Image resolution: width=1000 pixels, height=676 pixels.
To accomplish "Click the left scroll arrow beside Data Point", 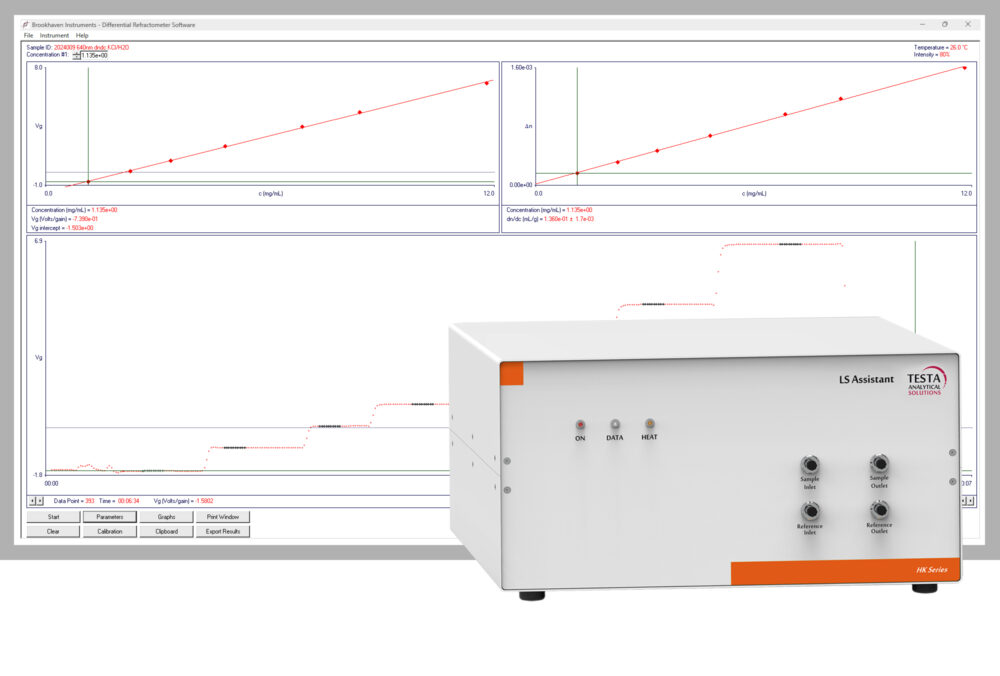I will click(x=33, y=501).
